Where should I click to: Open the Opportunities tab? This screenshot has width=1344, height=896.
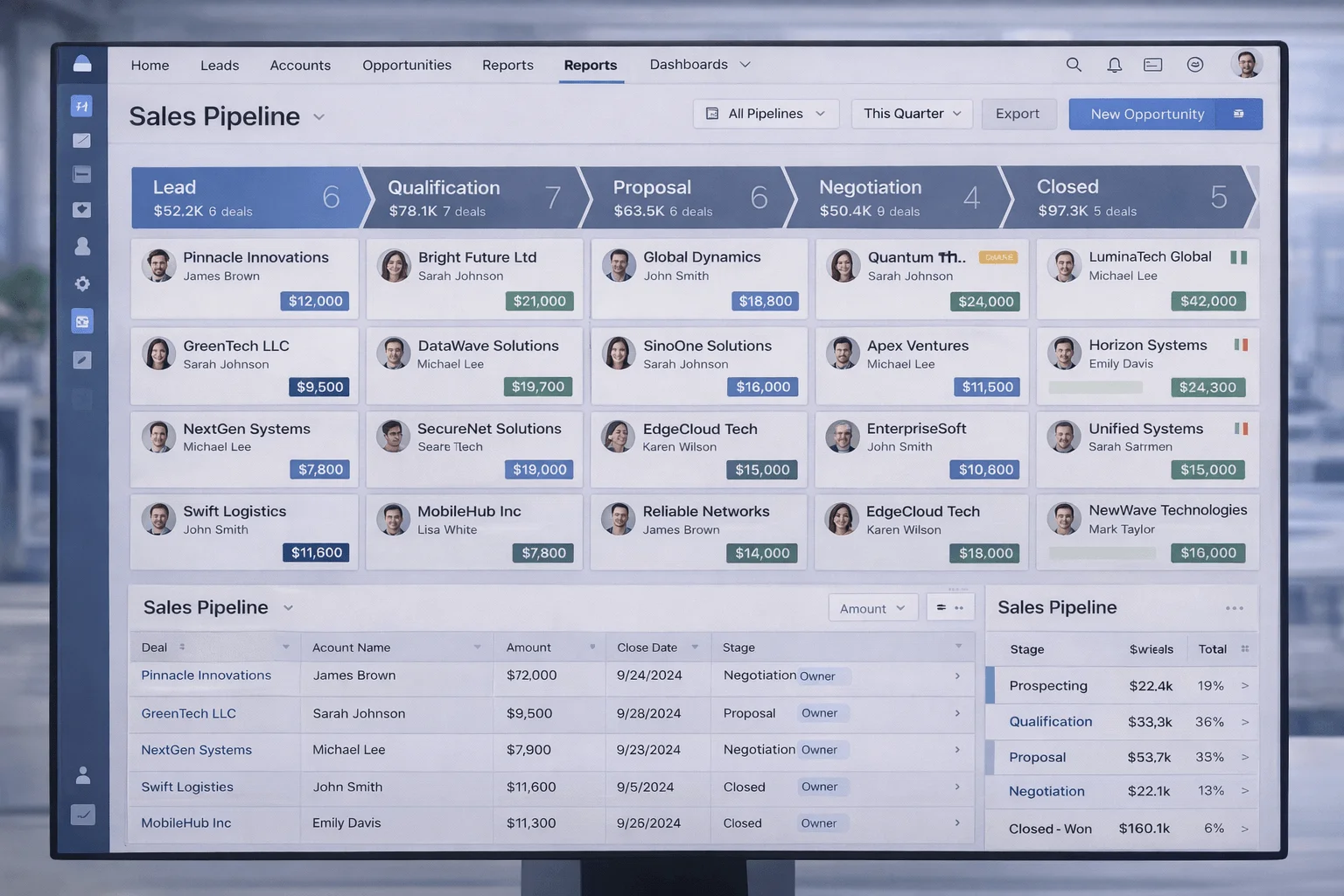coord(407,66)
